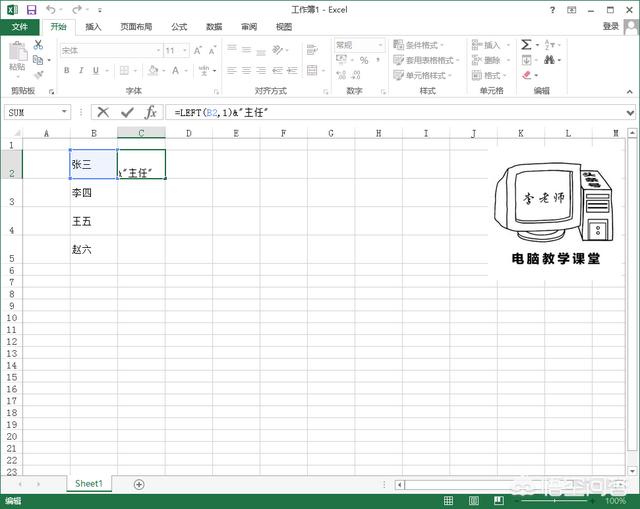Click the Cut scissors icon

pos(38,45)
